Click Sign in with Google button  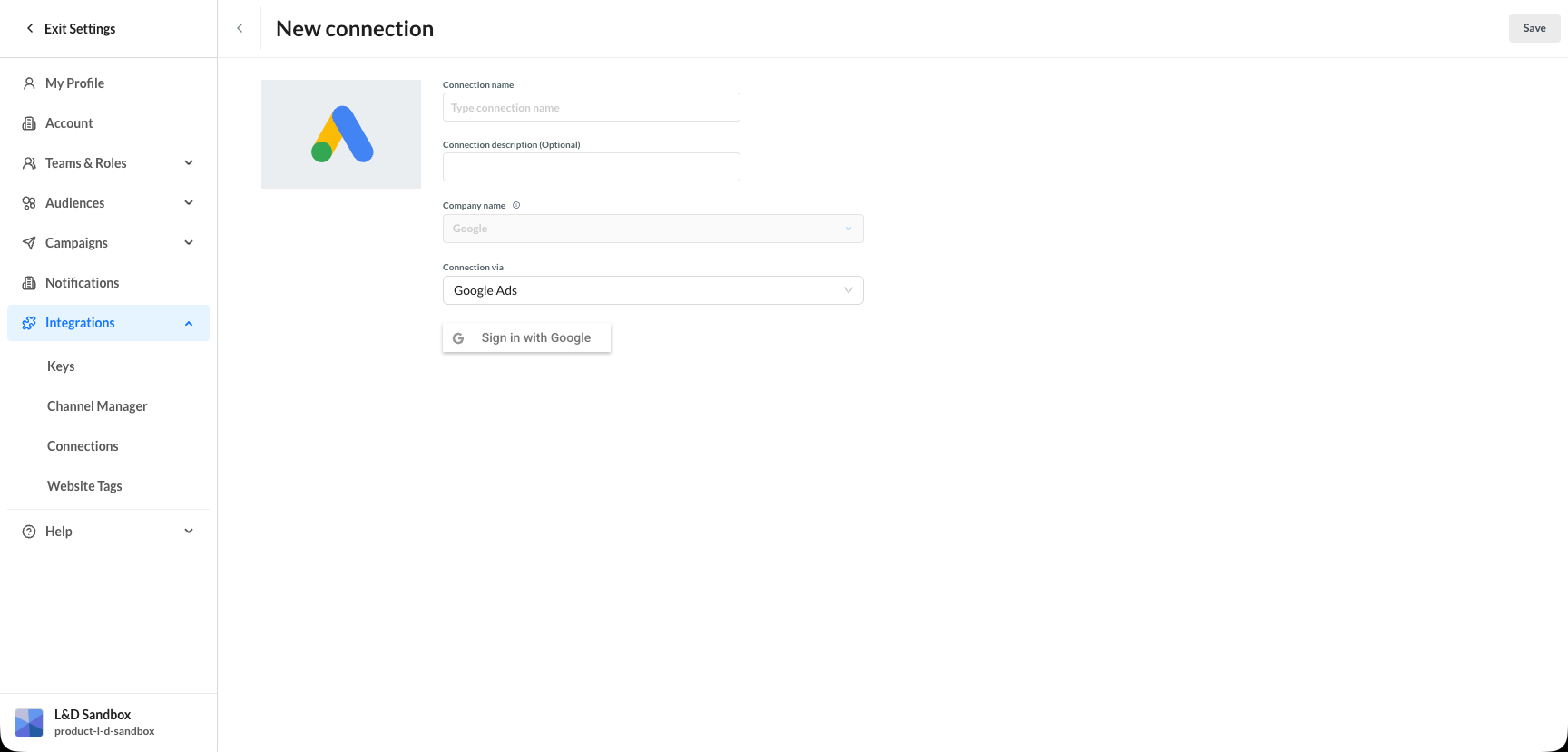526,337
